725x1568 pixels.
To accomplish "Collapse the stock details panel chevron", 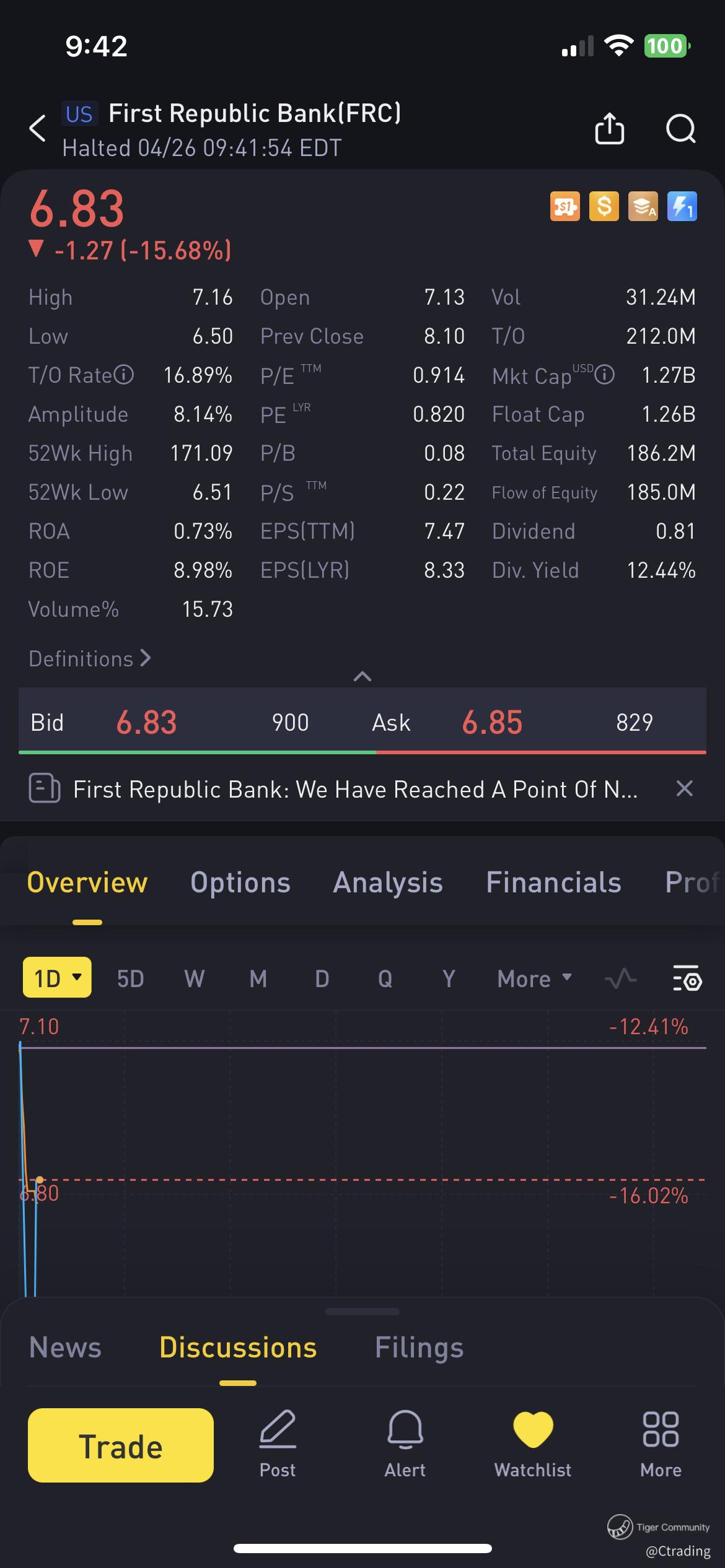I will tap(362, 676).
